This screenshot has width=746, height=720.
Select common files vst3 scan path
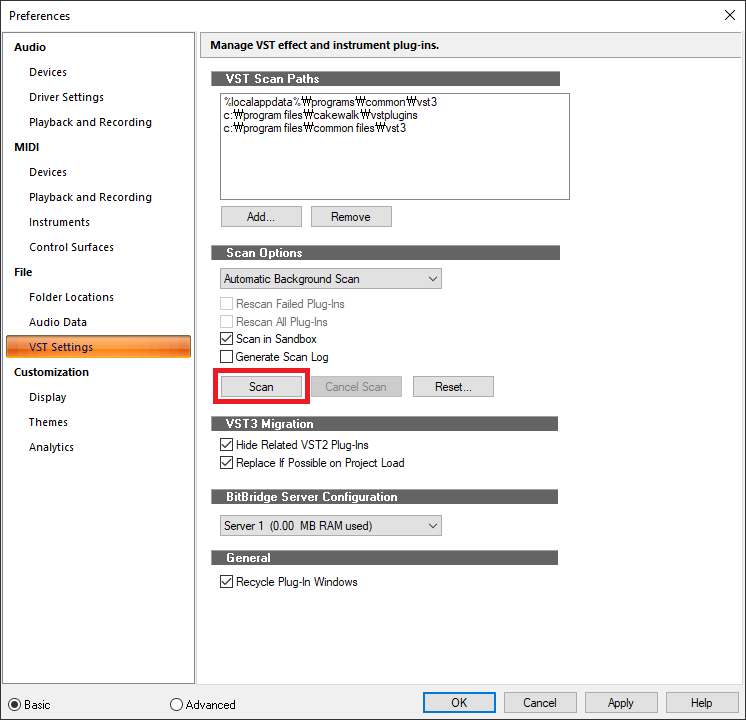point(314,128)
